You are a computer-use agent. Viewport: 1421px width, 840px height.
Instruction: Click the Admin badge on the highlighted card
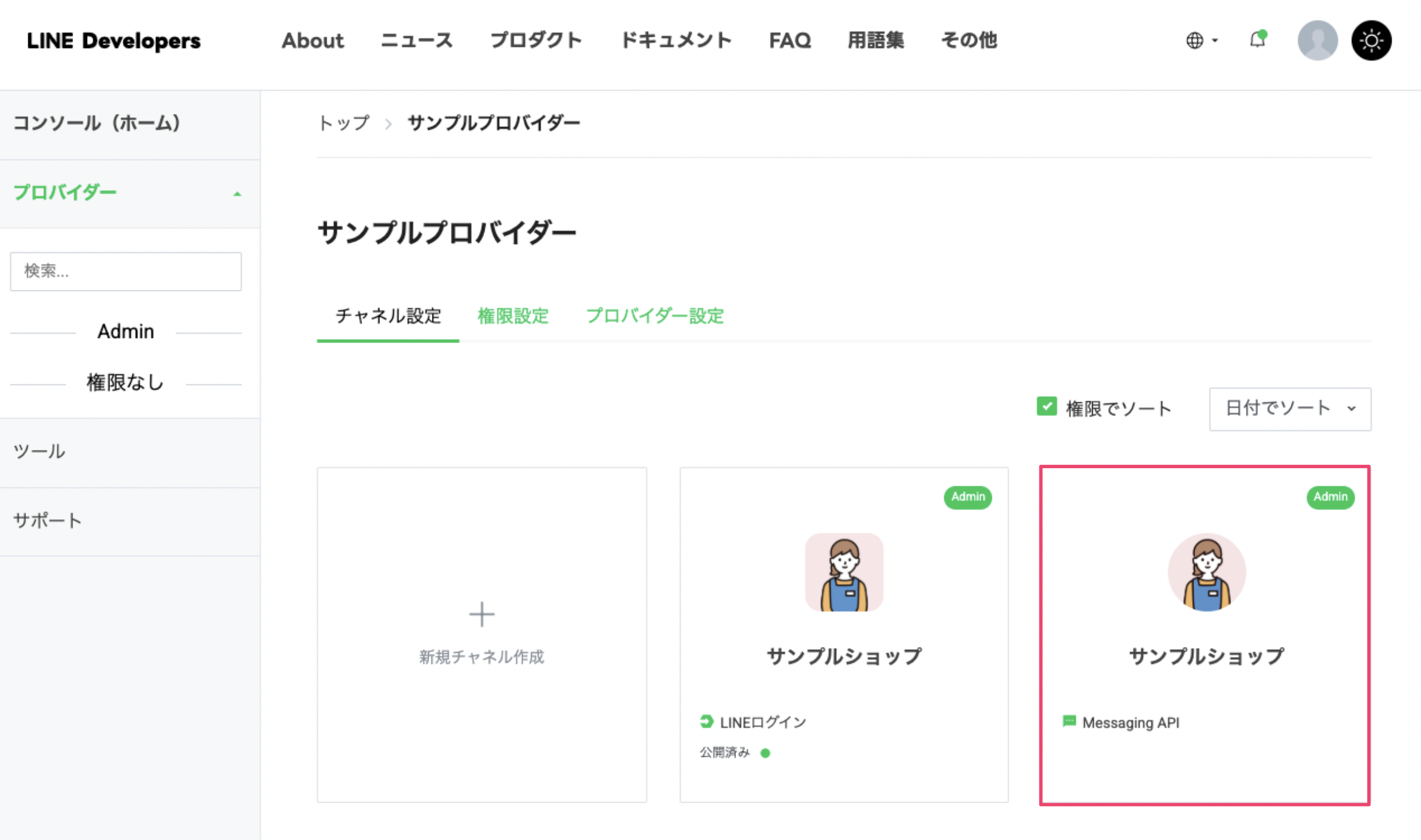[x=1330, y=497]
